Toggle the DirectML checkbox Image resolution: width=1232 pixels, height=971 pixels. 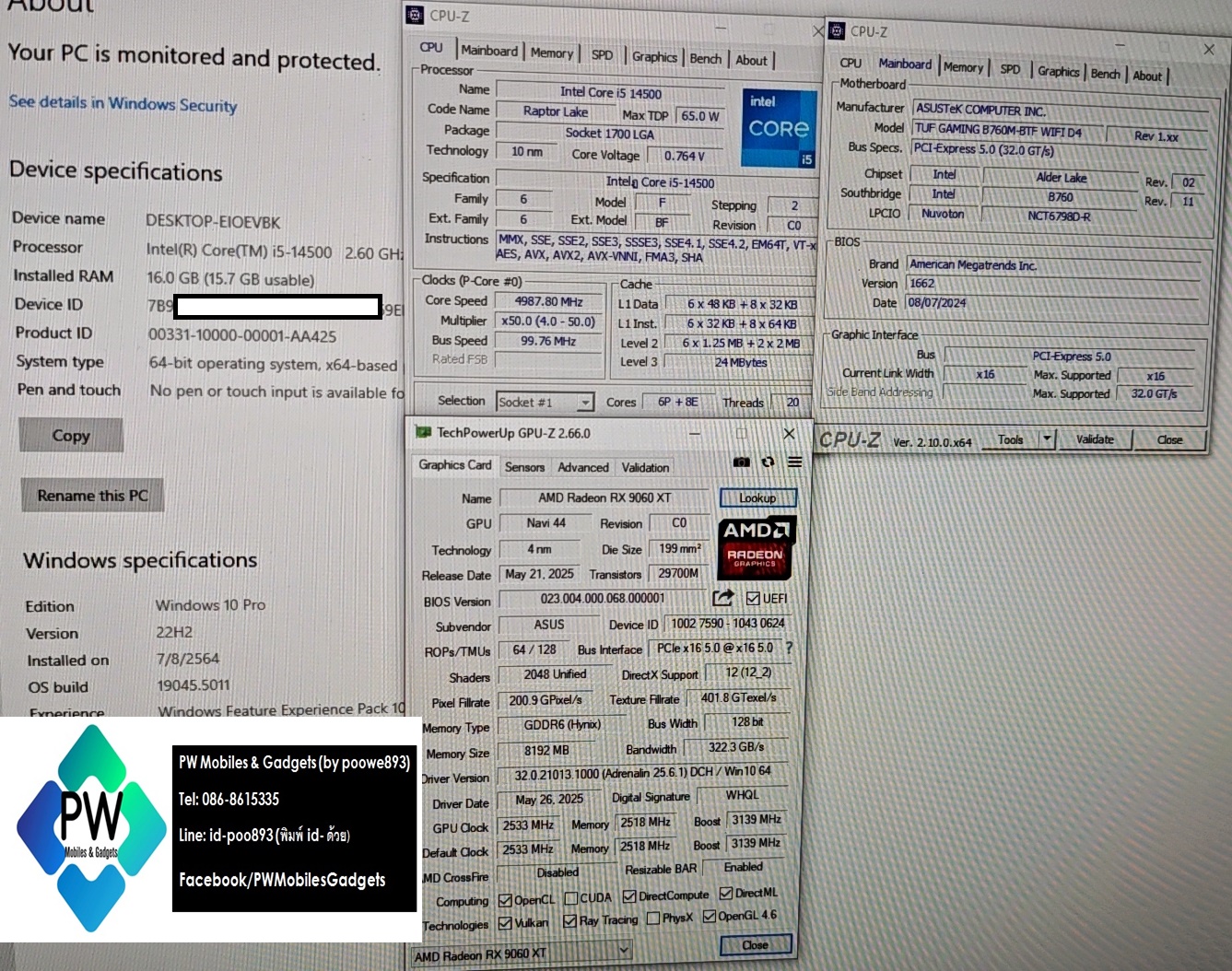[726, 893]
